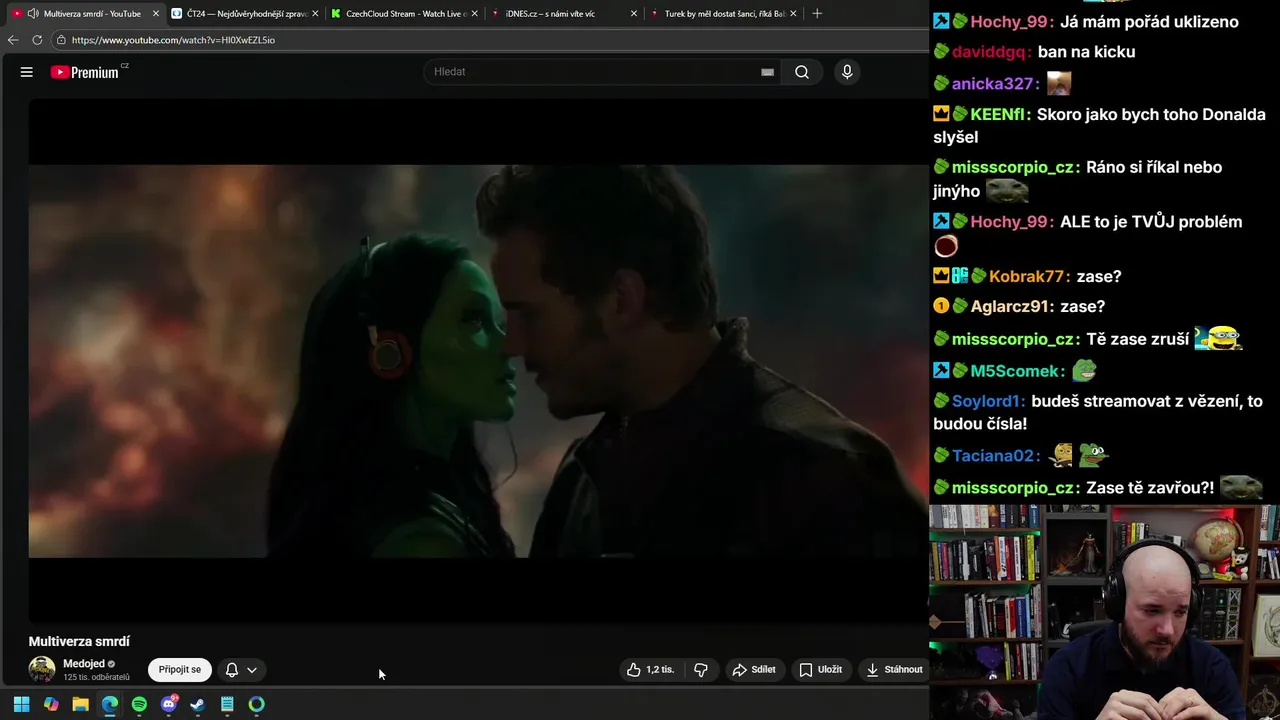Like the video with thumbs up
The width and height of the screenshot is (1280, 720).
click(x=650, y=670)
